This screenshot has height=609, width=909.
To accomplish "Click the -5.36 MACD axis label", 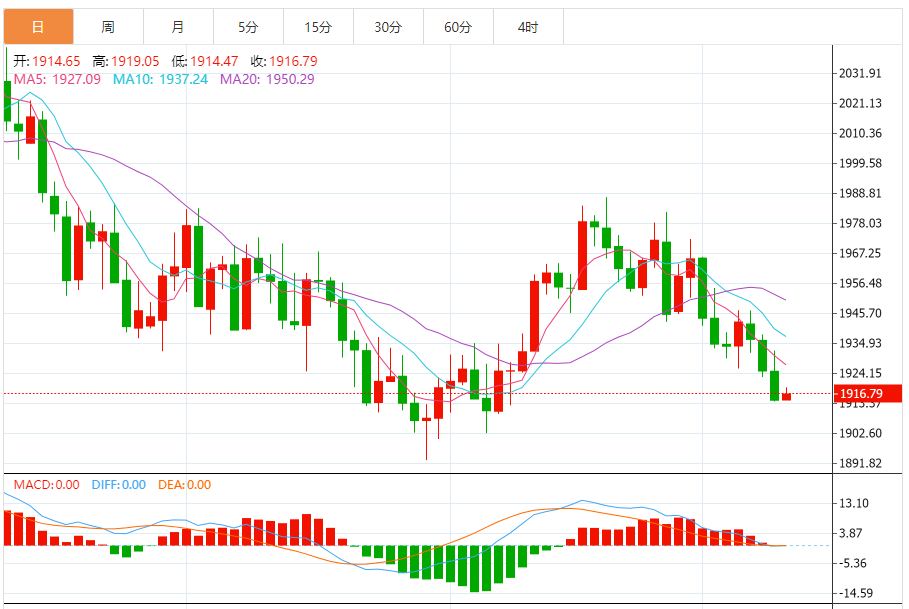I will click(852, 563).
